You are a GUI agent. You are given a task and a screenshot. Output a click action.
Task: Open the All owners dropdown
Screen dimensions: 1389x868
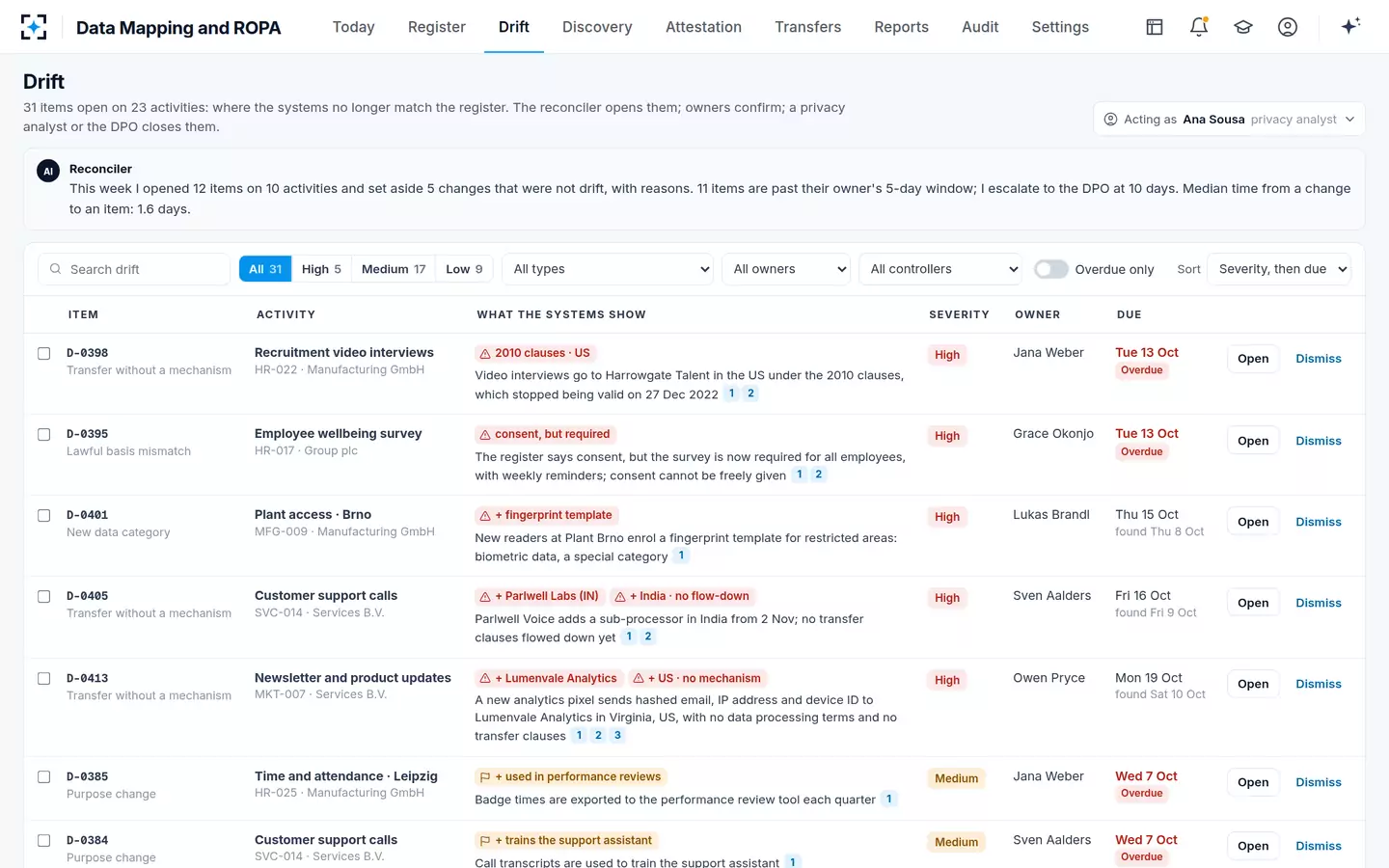coord(786,269)
